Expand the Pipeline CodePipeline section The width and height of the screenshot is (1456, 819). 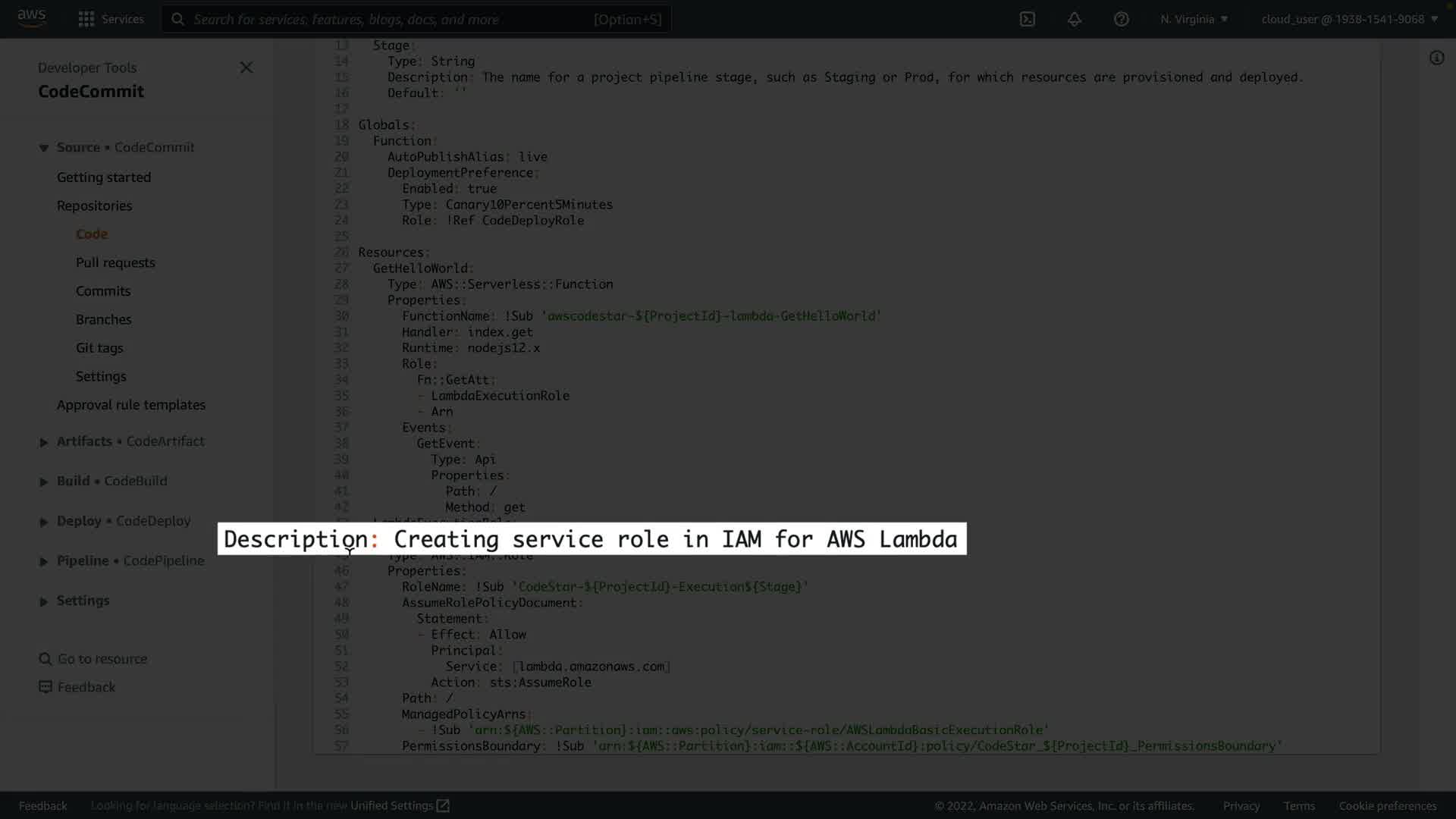44,561
